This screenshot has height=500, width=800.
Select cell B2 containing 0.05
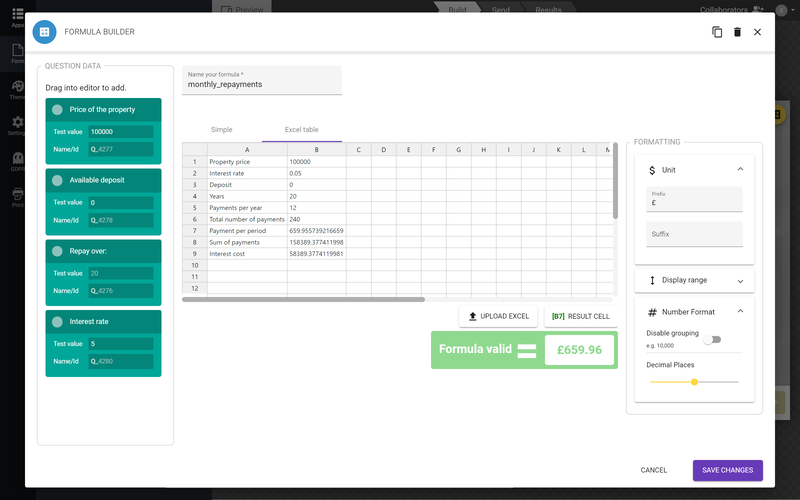[317, 173]
